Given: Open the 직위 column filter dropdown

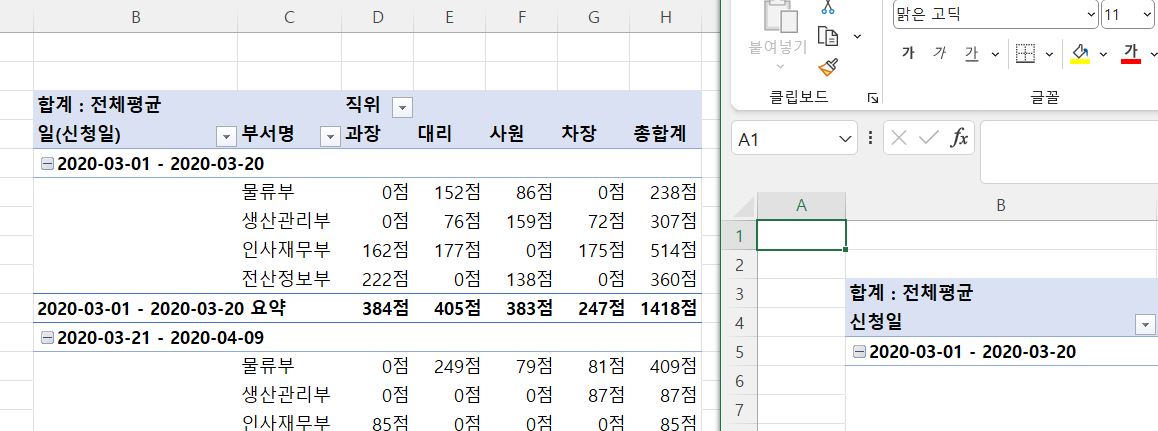Looking at the screenshot, I should point(401,107).
